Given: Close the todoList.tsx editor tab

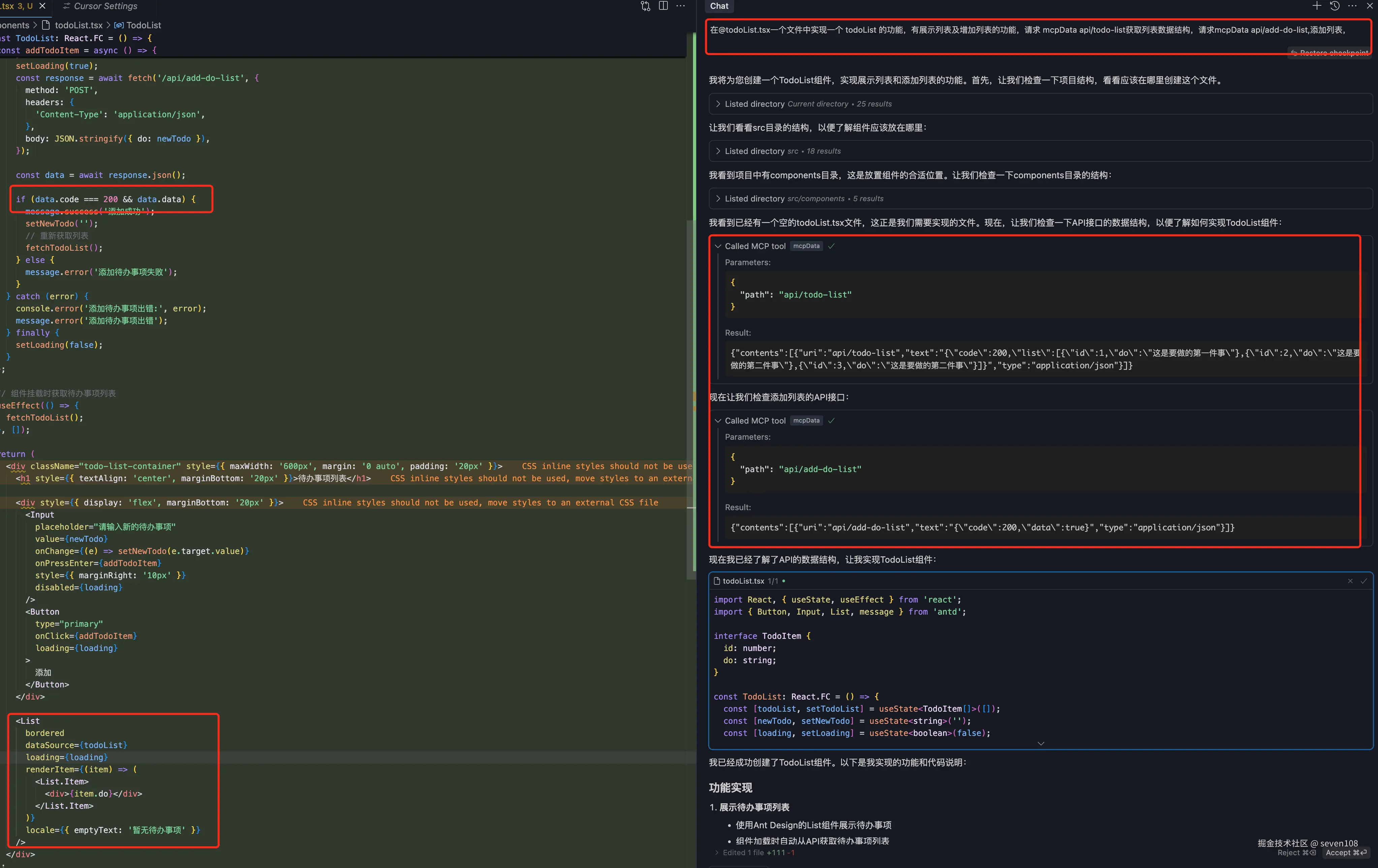Looking at the screenshot, I should [x=42, y=6].
